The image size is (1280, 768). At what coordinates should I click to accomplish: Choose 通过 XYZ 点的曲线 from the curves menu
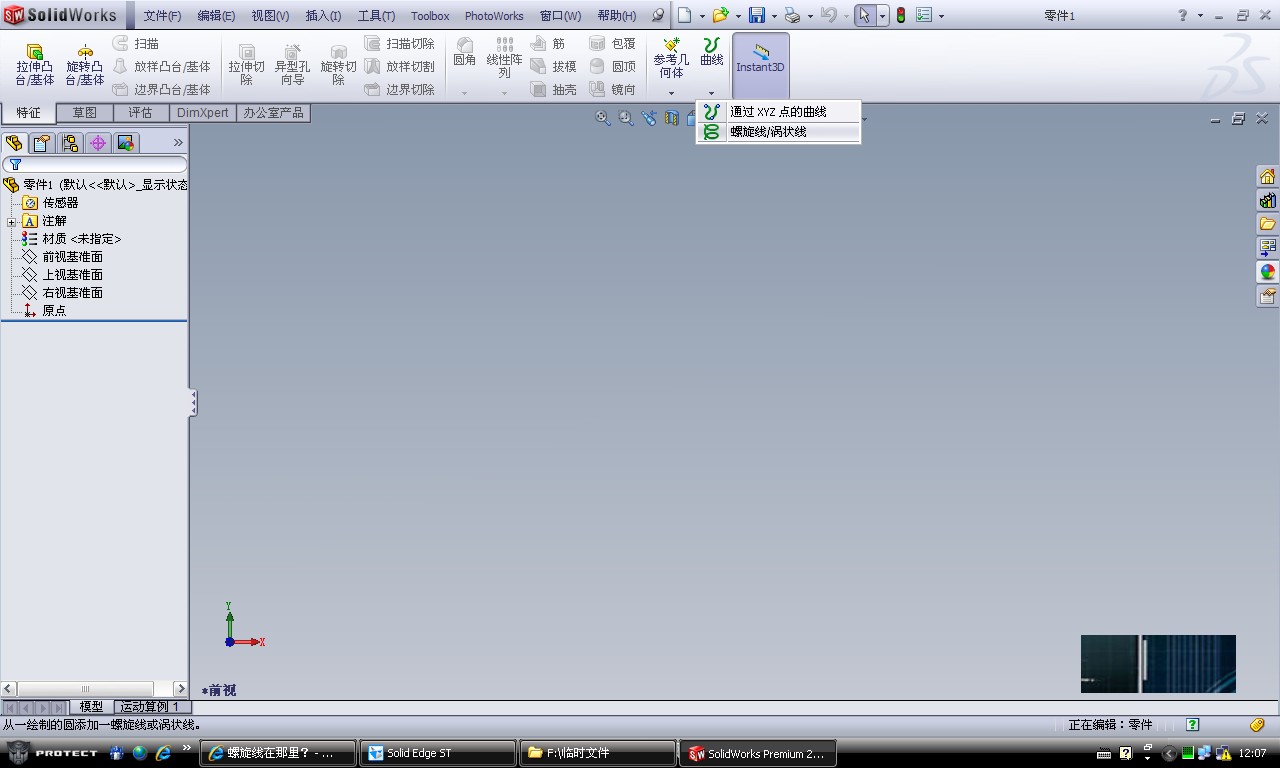(778, 112)
